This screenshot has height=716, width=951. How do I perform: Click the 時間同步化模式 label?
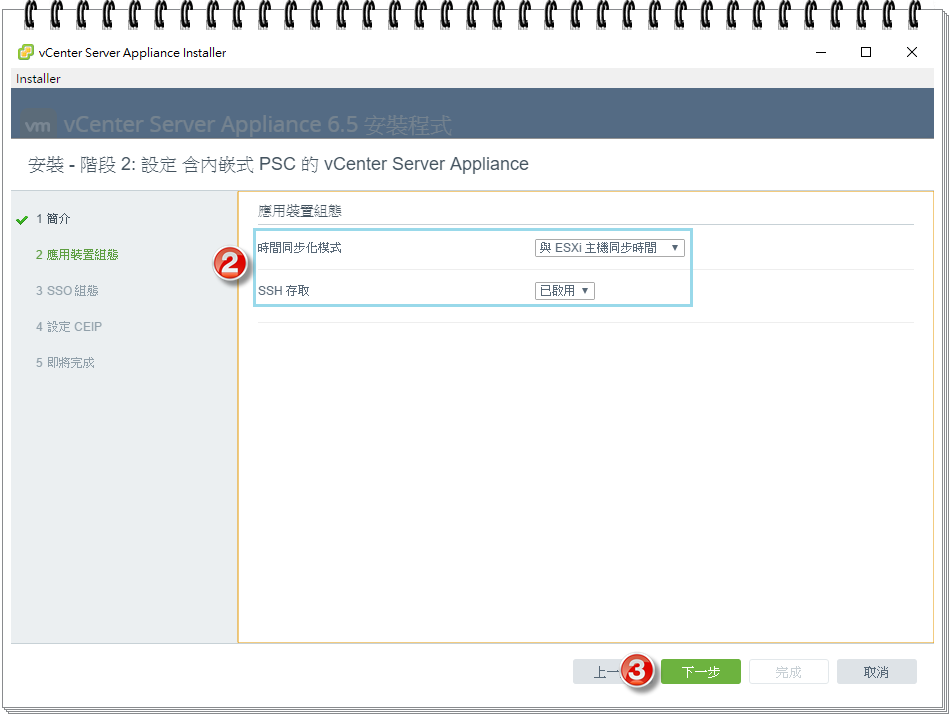300,248
